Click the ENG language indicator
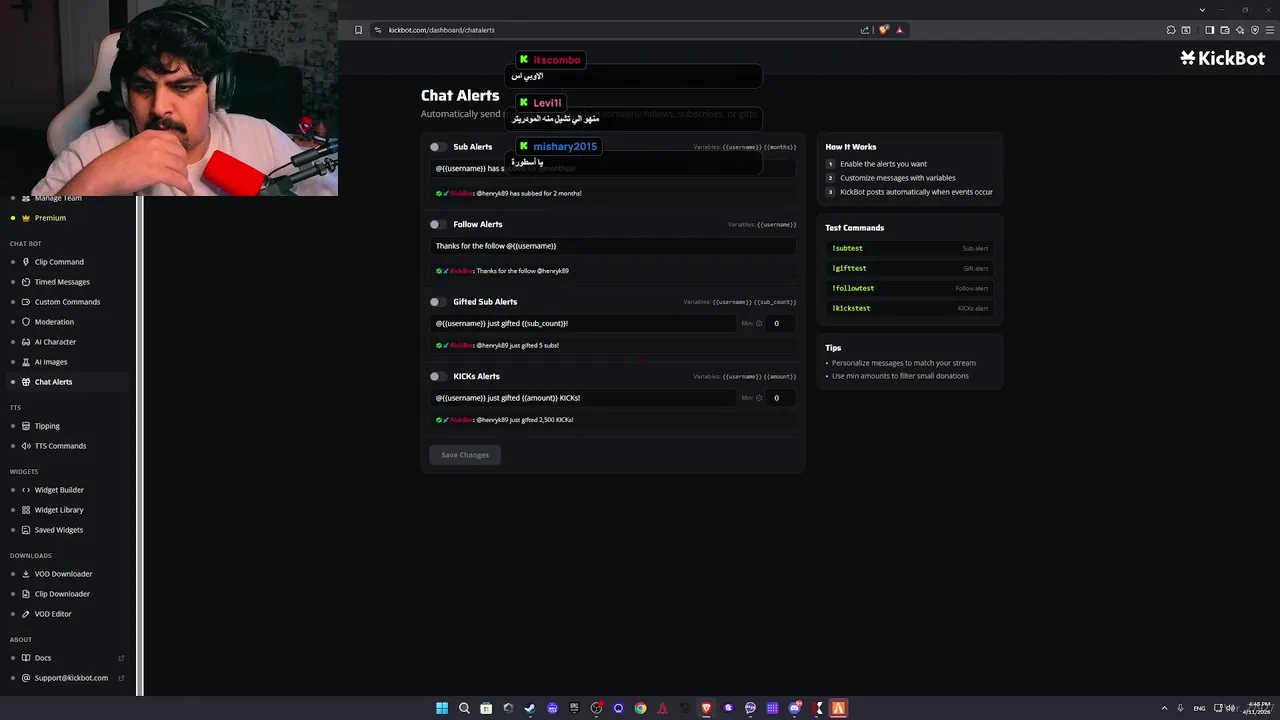Screen dimensions: 1280x720 point(1199,708)
